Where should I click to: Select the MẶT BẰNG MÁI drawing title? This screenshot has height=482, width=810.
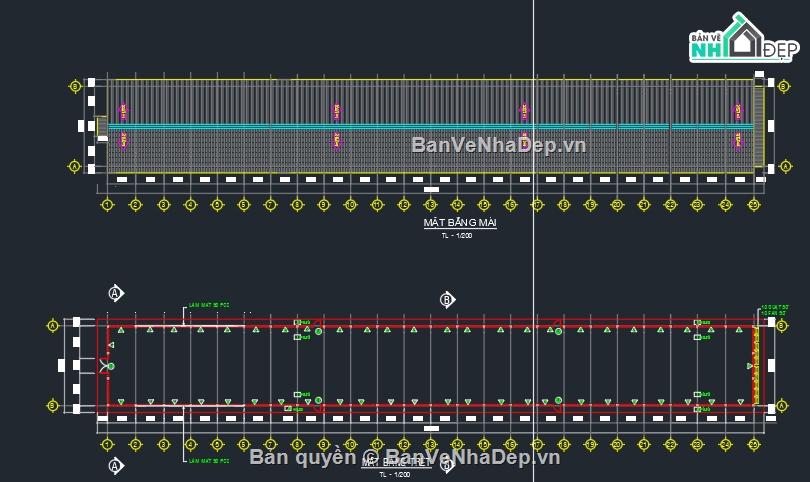(460, 223)
